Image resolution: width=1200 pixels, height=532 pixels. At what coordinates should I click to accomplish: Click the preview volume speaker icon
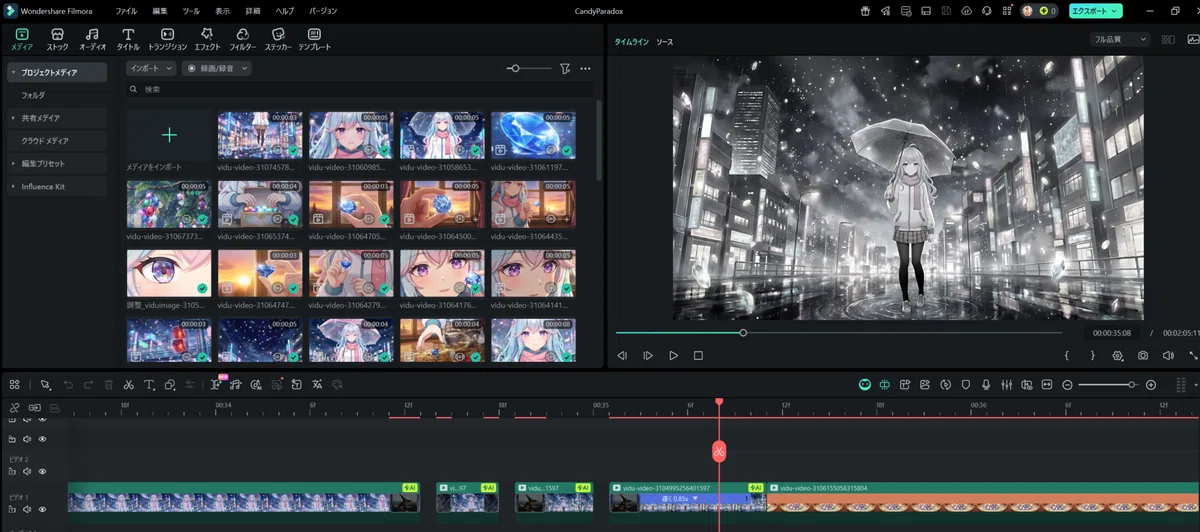[1168, 355]
